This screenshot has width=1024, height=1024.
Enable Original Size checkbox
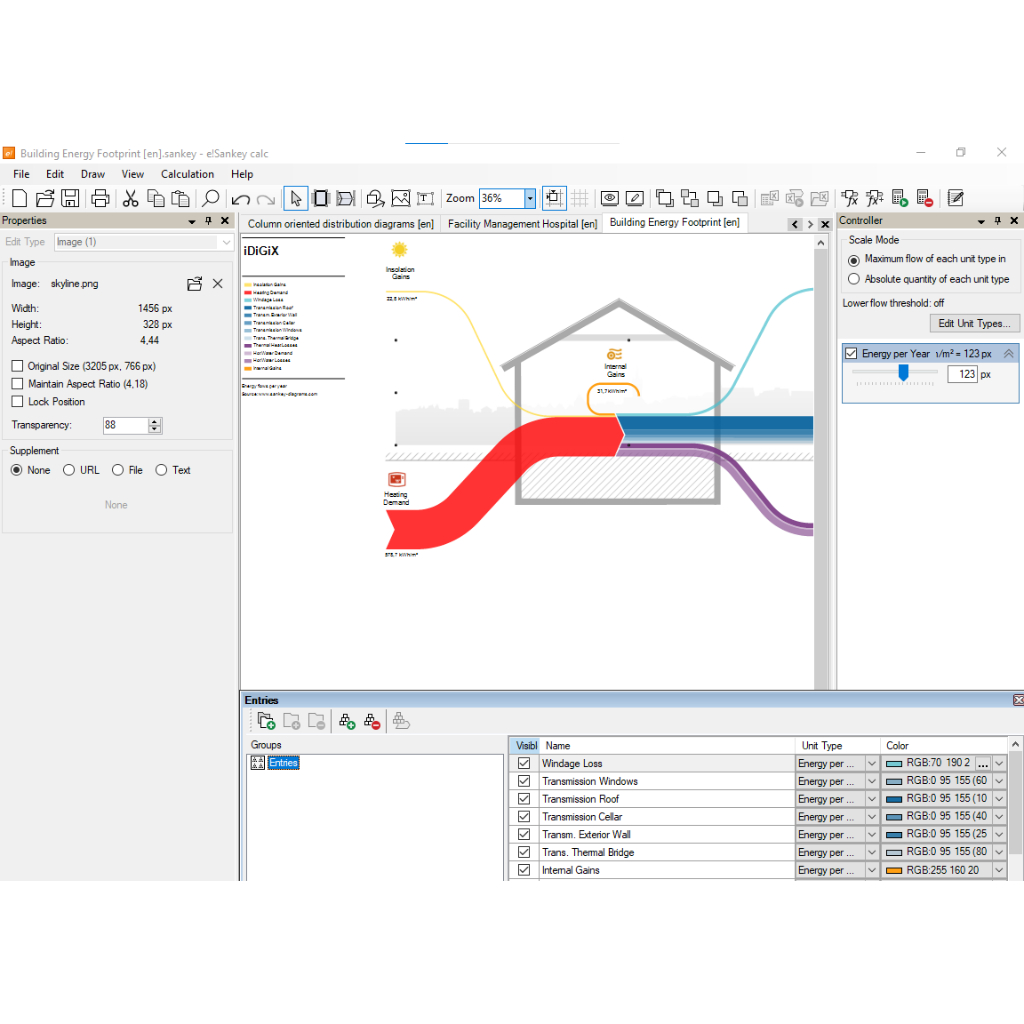(17, 366)
